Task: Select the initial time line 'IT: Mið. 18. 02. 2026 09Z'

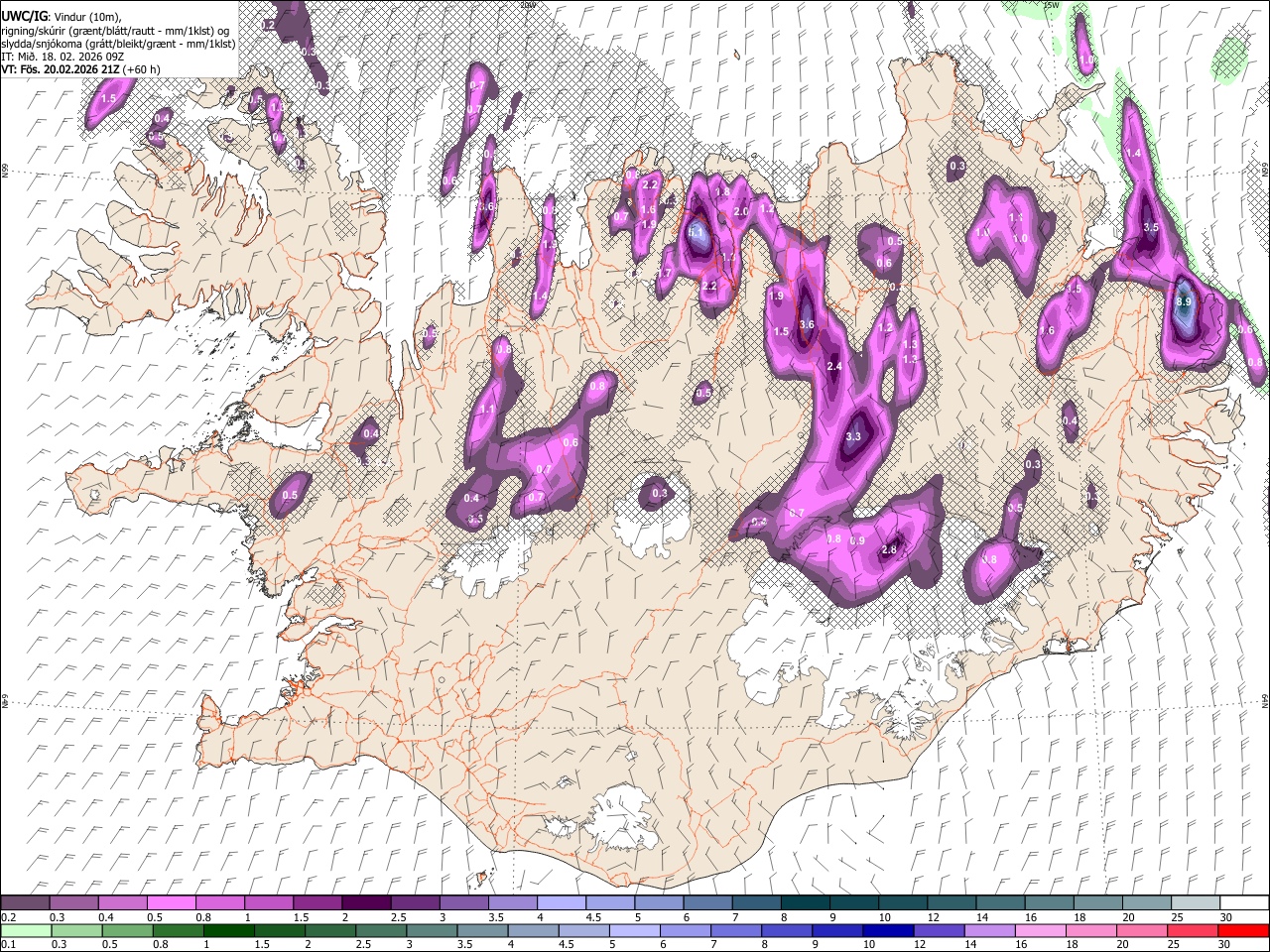Action: point(62,57)
